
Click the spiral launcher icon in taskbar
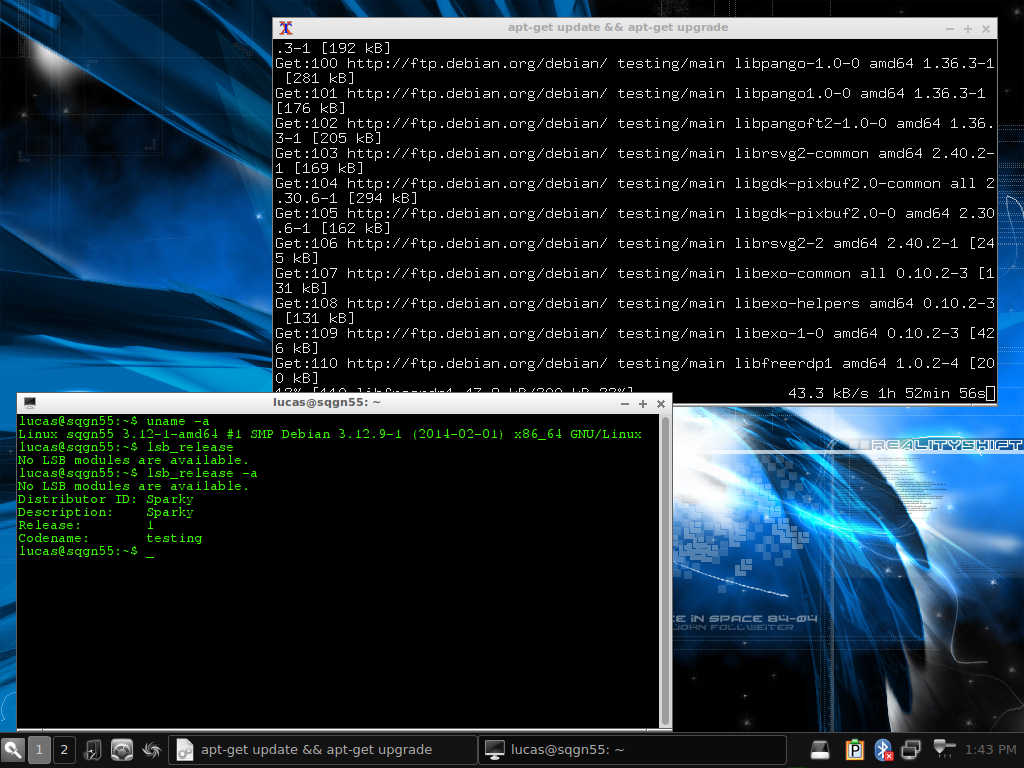pos(152,750)
